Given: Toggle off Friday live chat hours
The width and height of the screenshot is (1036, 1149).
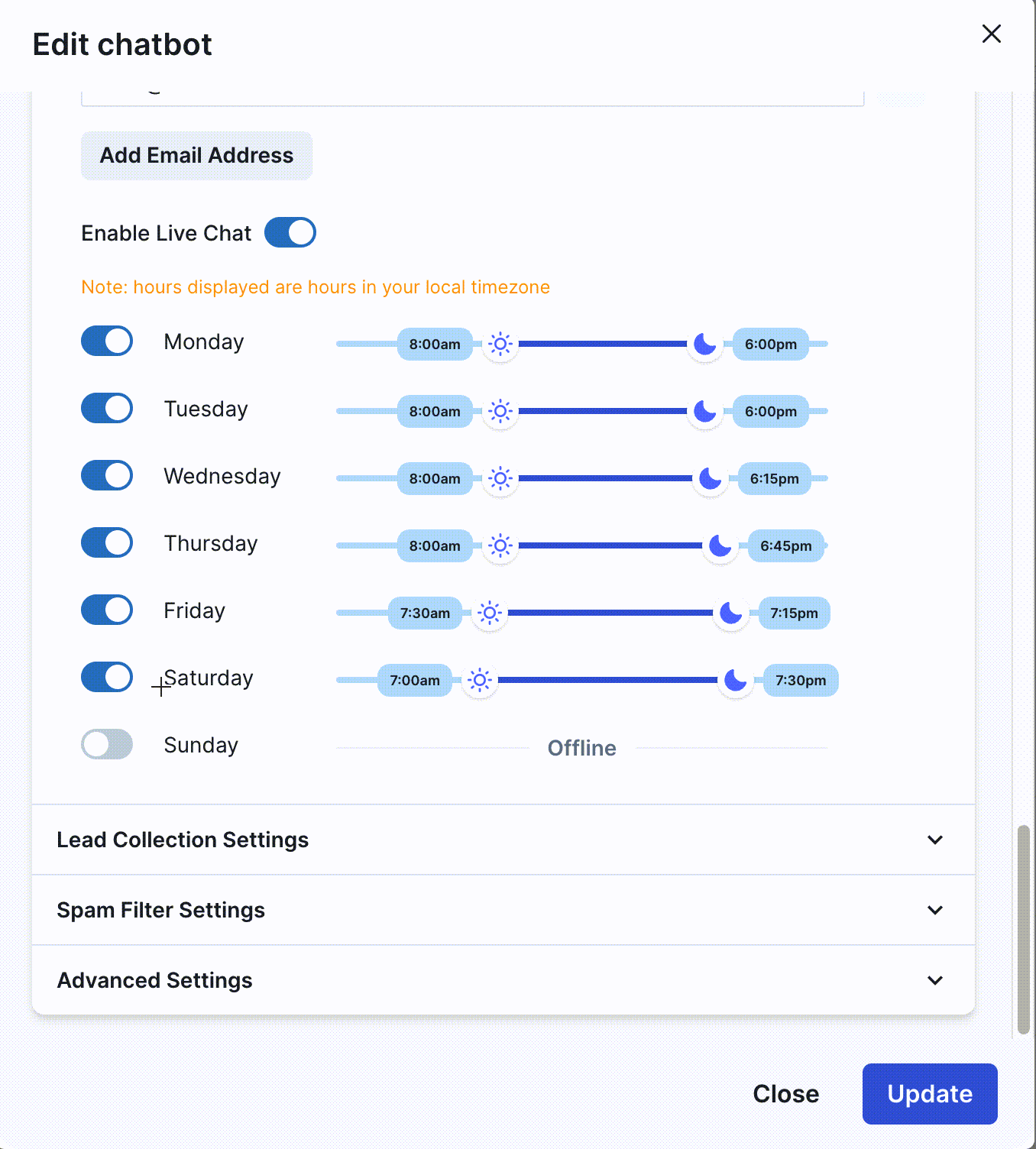Looking at the screenshot, I should point(107,610).
